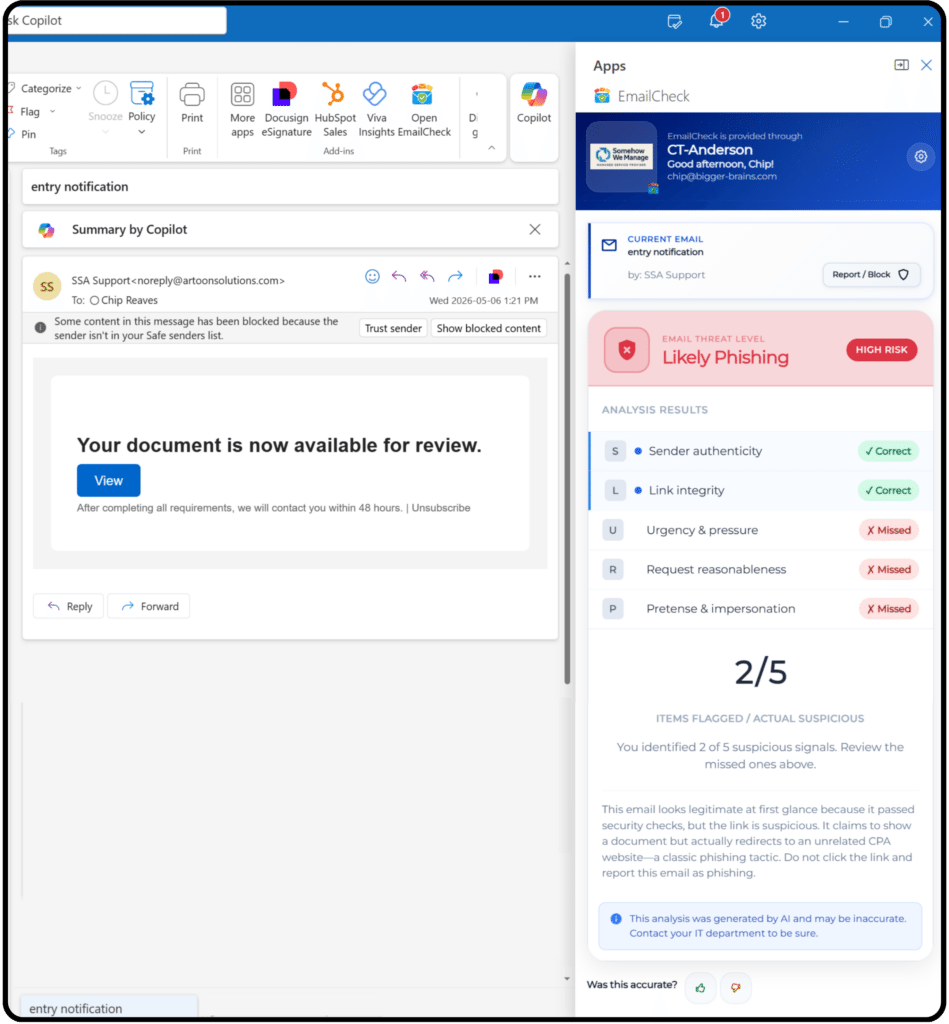
Task: Click Docusign icon in message header
Action: click(496, 277)
